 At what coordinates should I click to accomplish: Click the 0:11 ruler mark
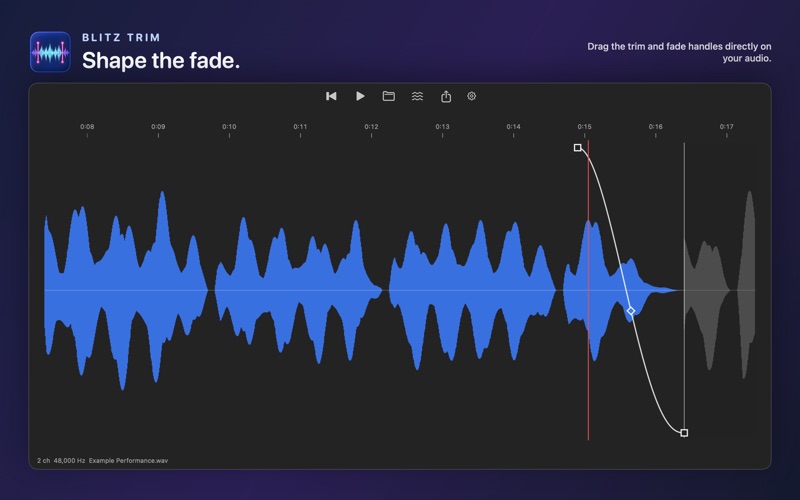[x=300, y=127]
